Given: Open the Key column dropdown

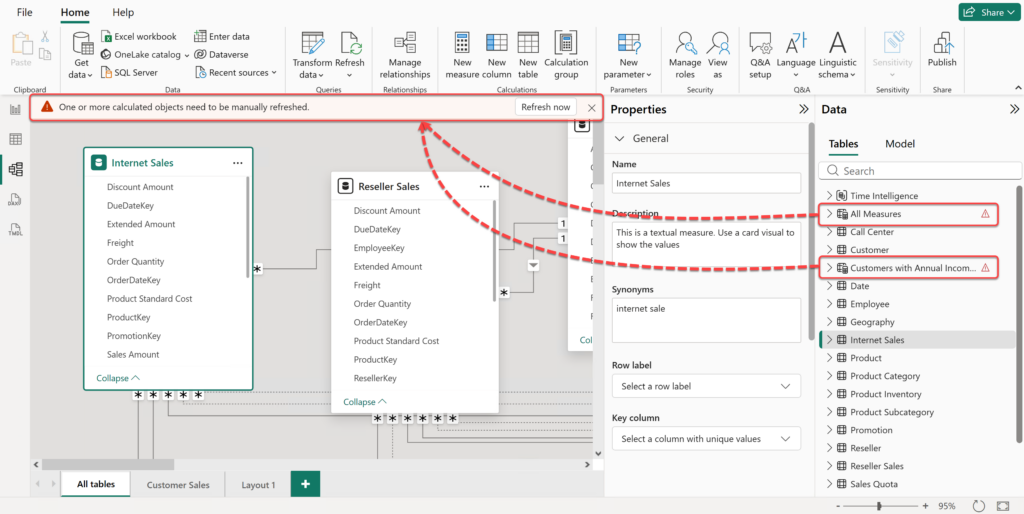Looking at the screenshot, I should point(706,439).
